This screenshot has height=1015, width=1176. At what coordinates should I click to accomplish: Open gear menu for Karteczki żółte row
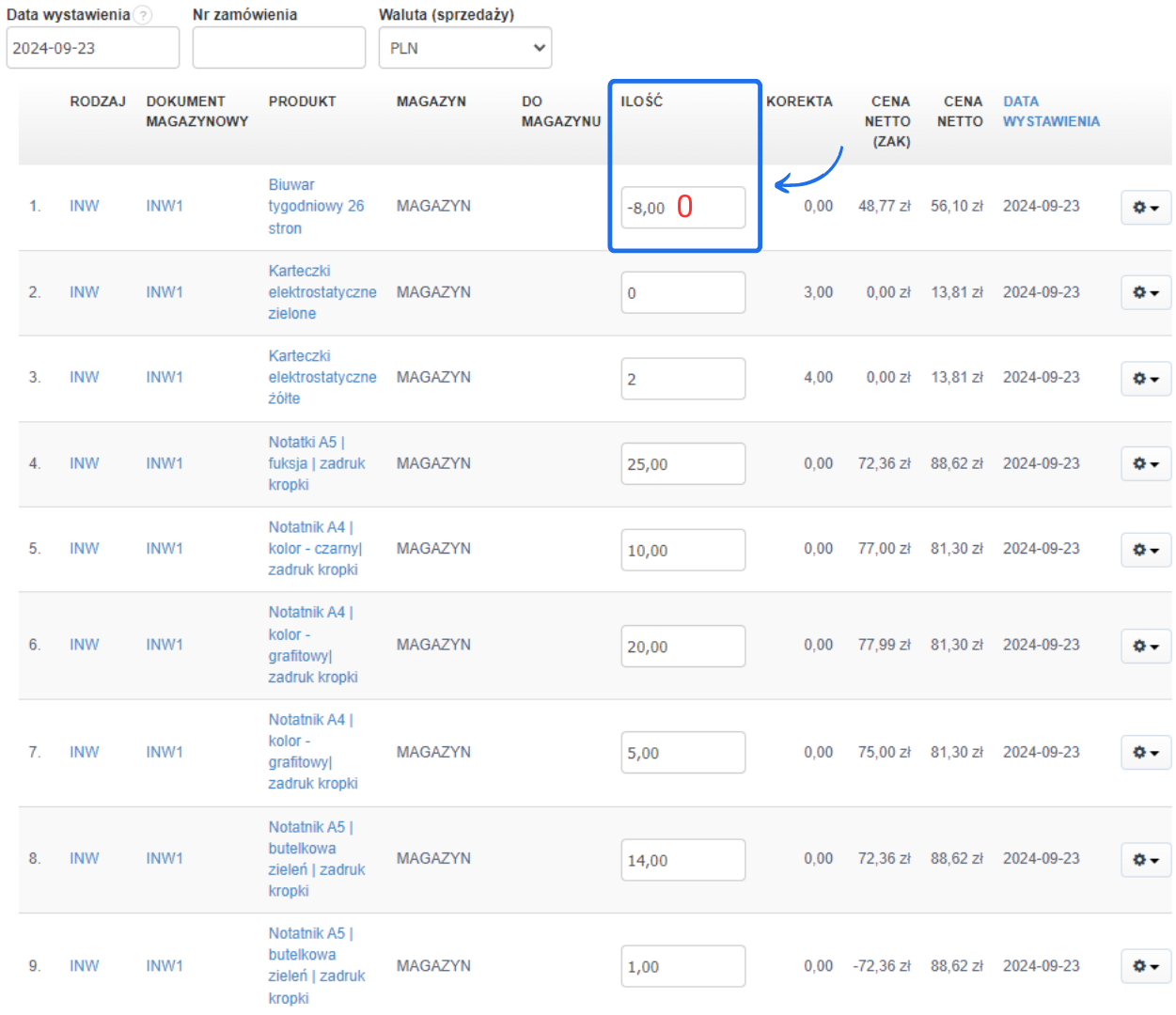coord(1145,379)
